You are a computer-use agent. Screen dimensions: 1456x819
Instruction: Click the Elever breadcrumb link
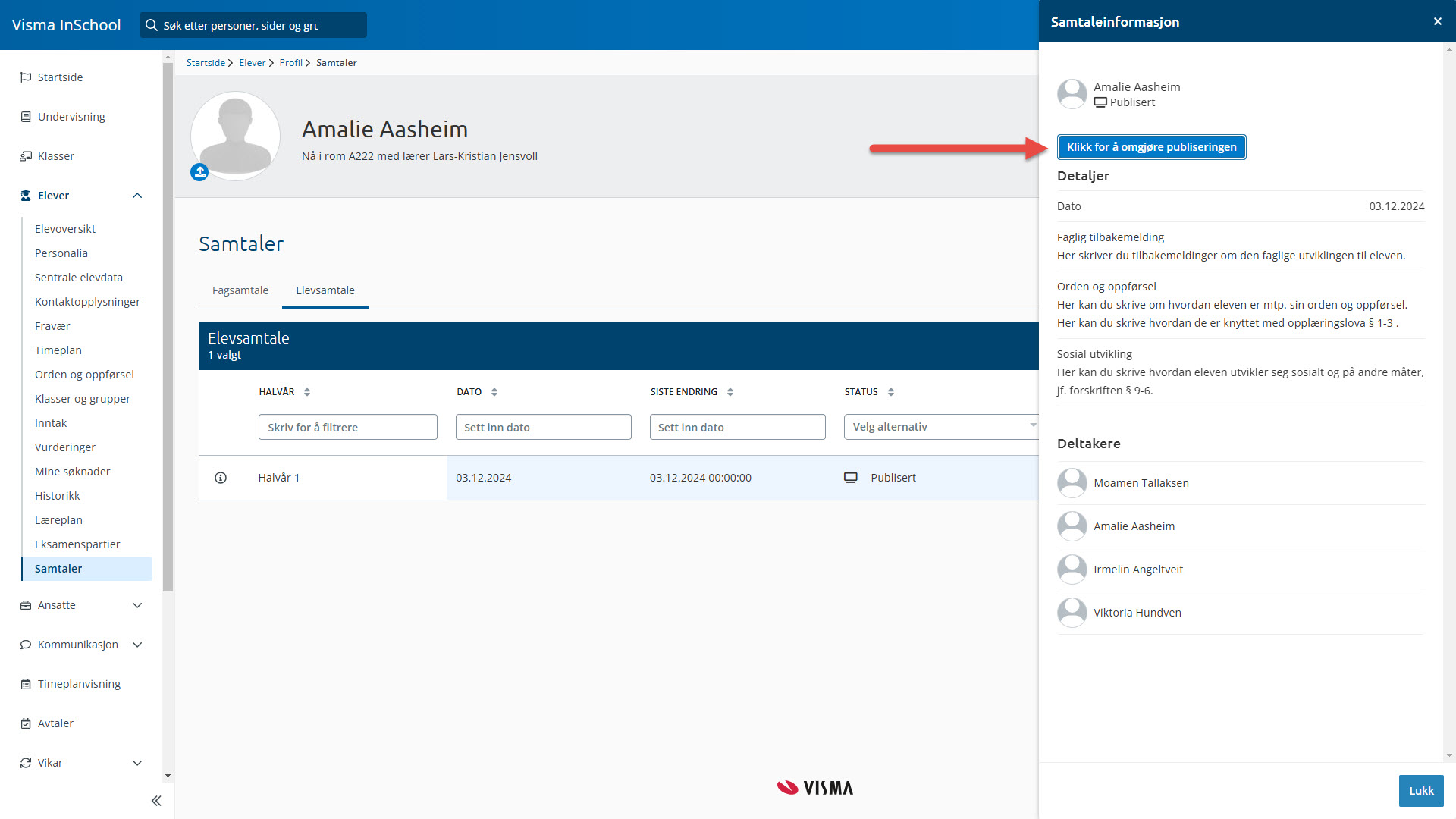coord(252,63)
